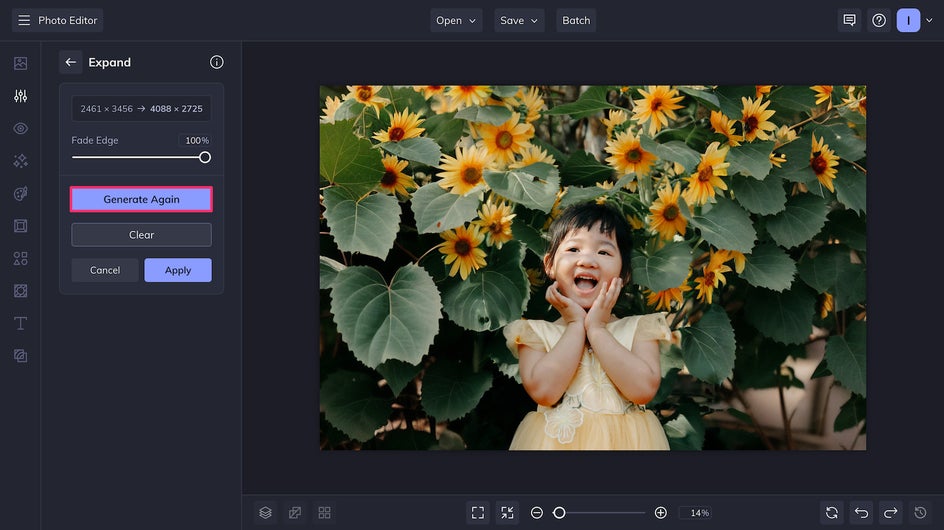Open the help question mark icon

point(879,20)
